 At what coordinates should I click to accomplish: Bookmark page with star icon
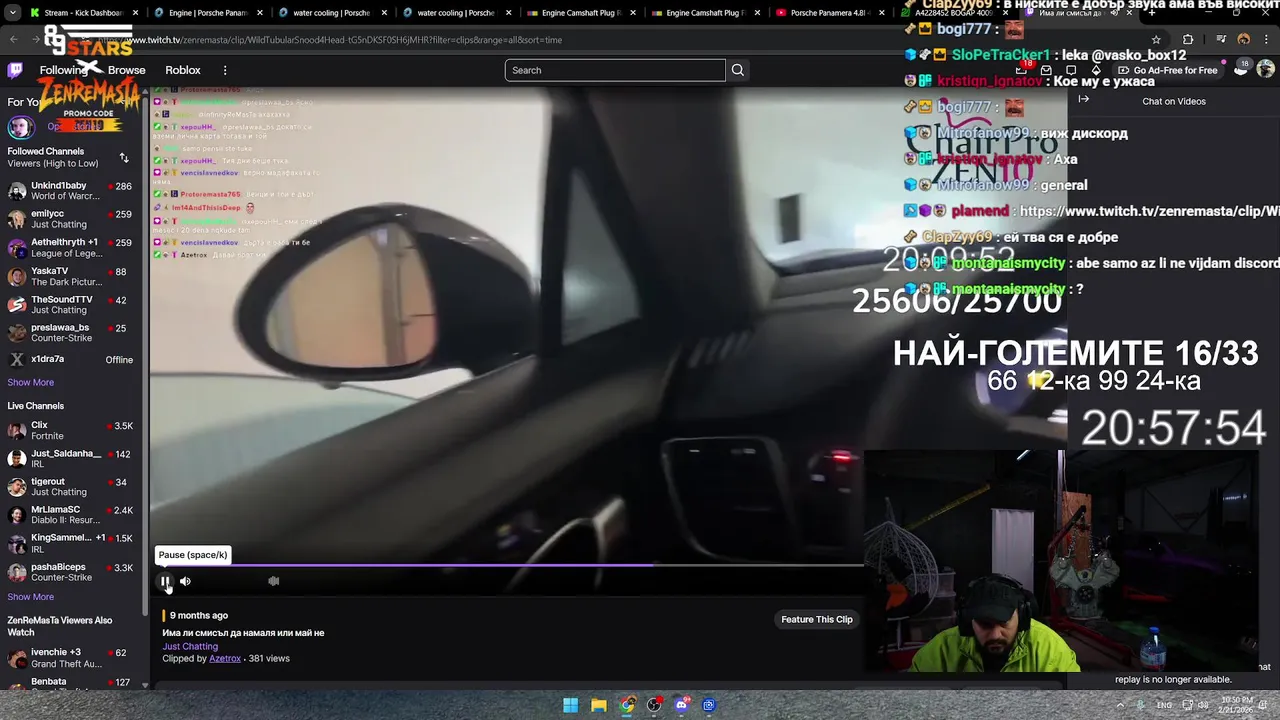[1156, 39]
